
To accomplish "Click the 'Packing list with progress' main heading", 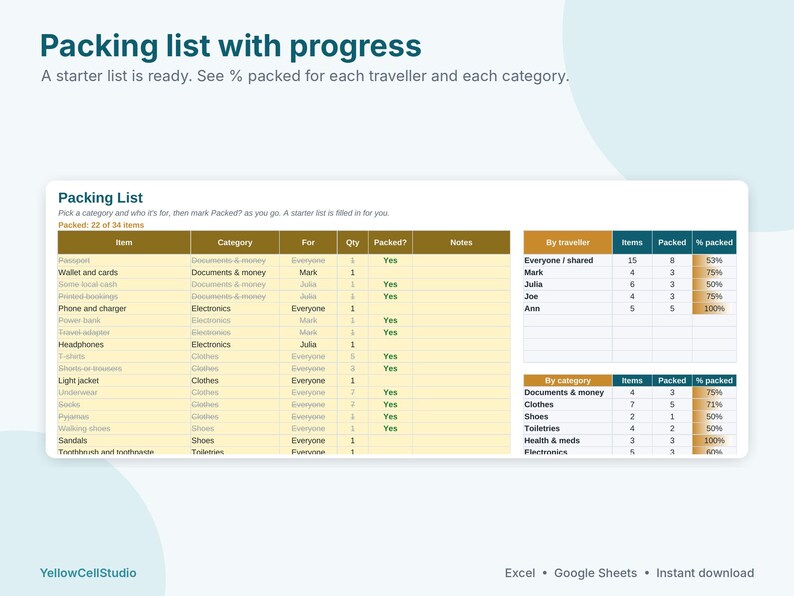I will (x=230, y=46).
